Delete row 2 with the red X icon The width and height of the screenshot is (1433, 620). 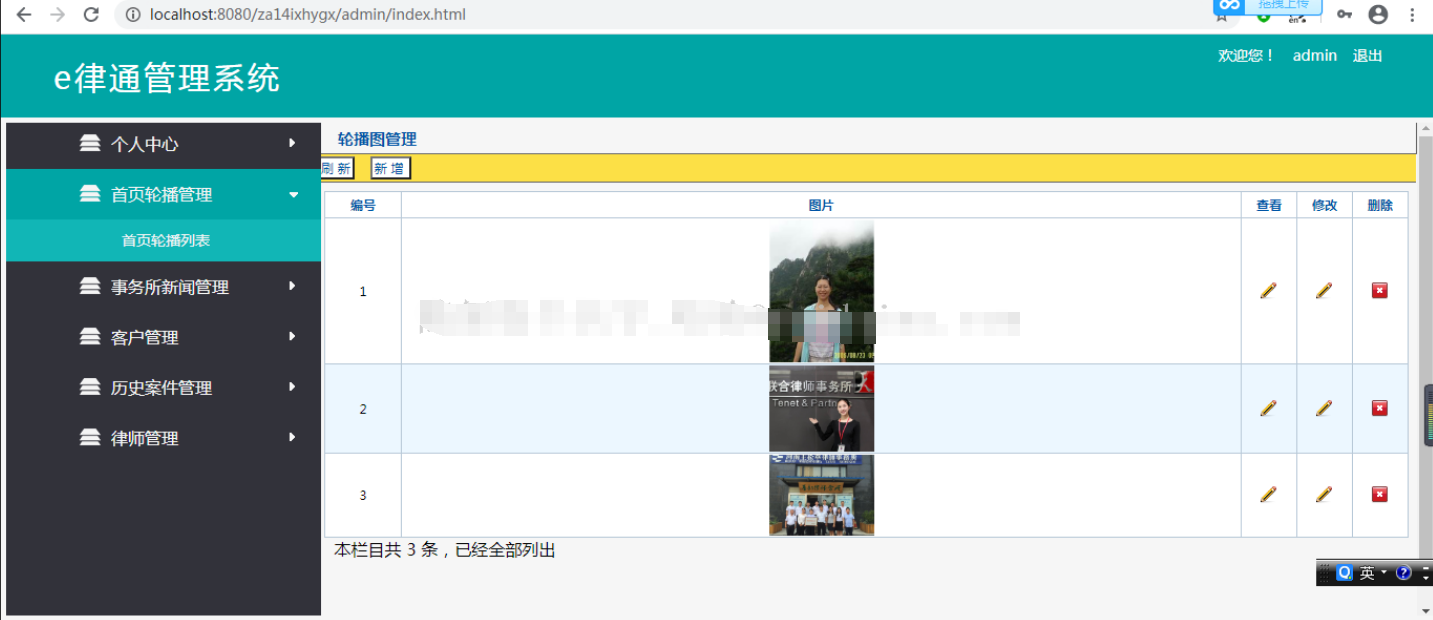pos(1379,408)
